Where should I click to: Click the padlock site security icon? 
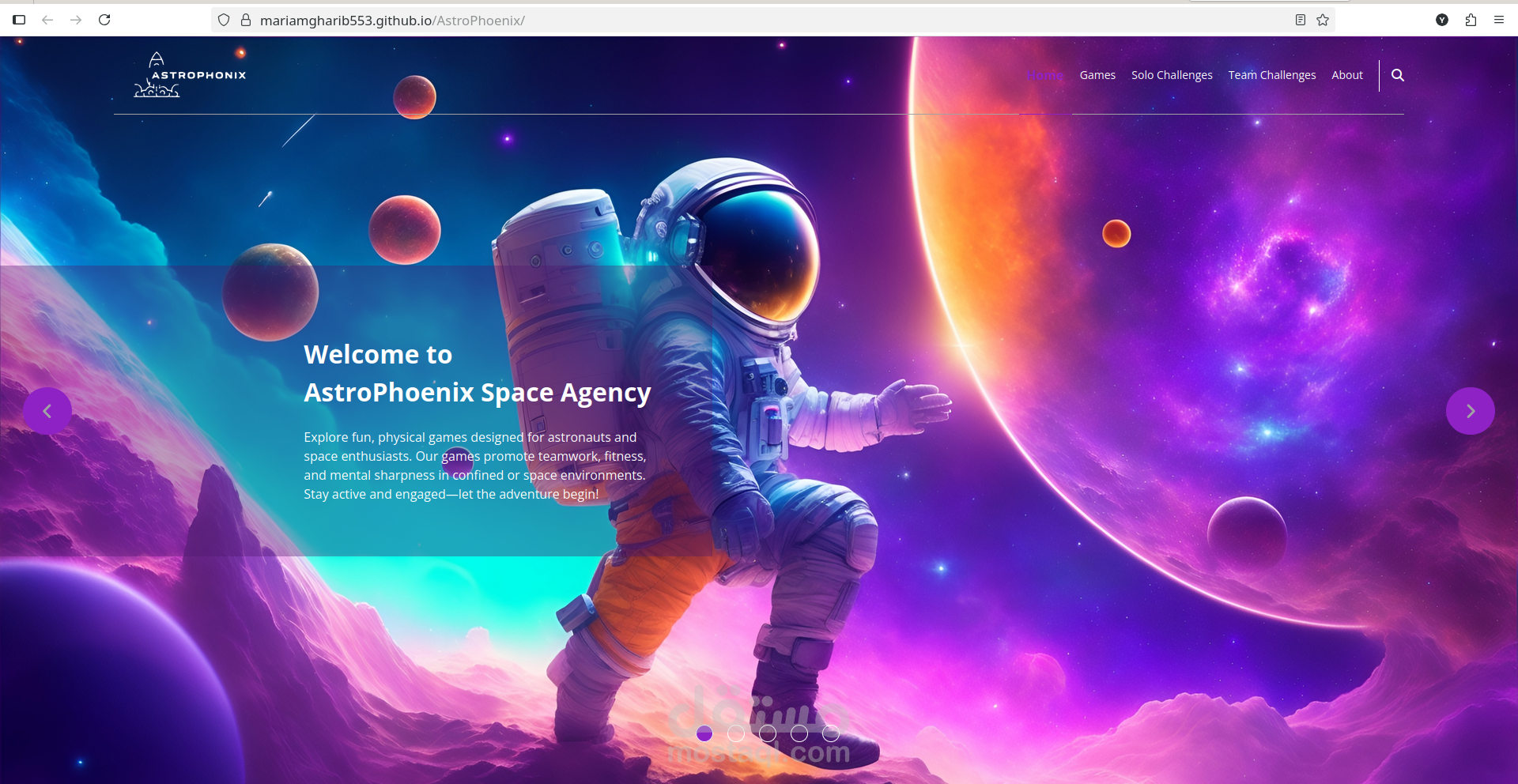[245, 20]
